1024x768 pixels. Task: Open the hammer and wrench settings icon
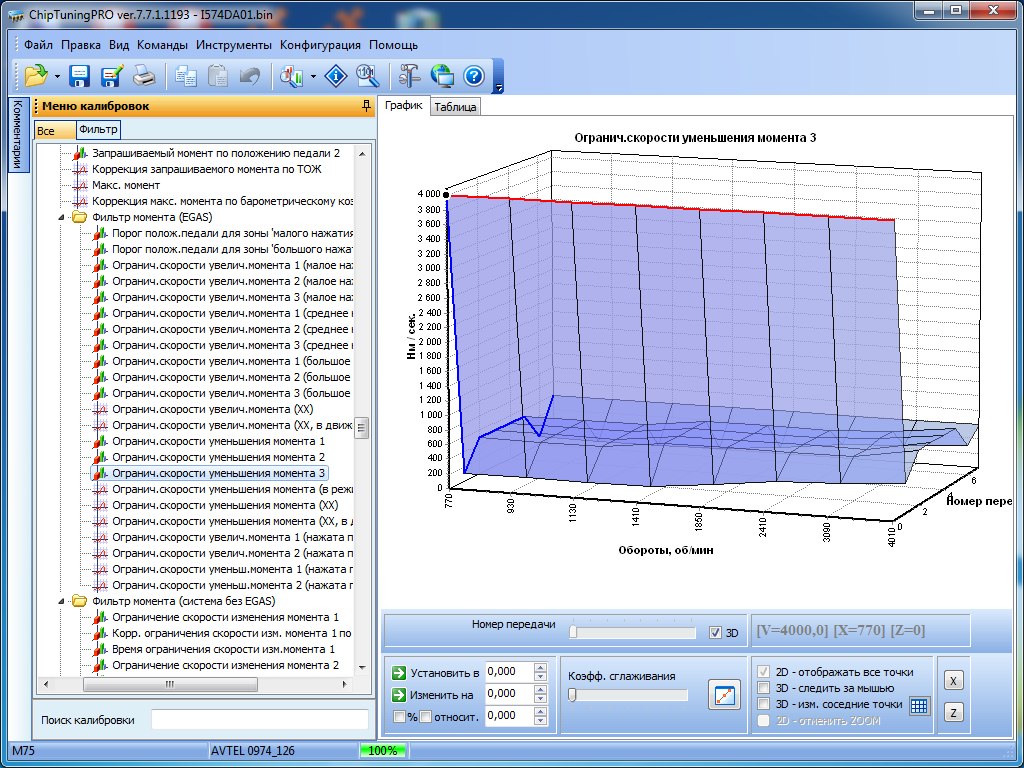point(409,76)
